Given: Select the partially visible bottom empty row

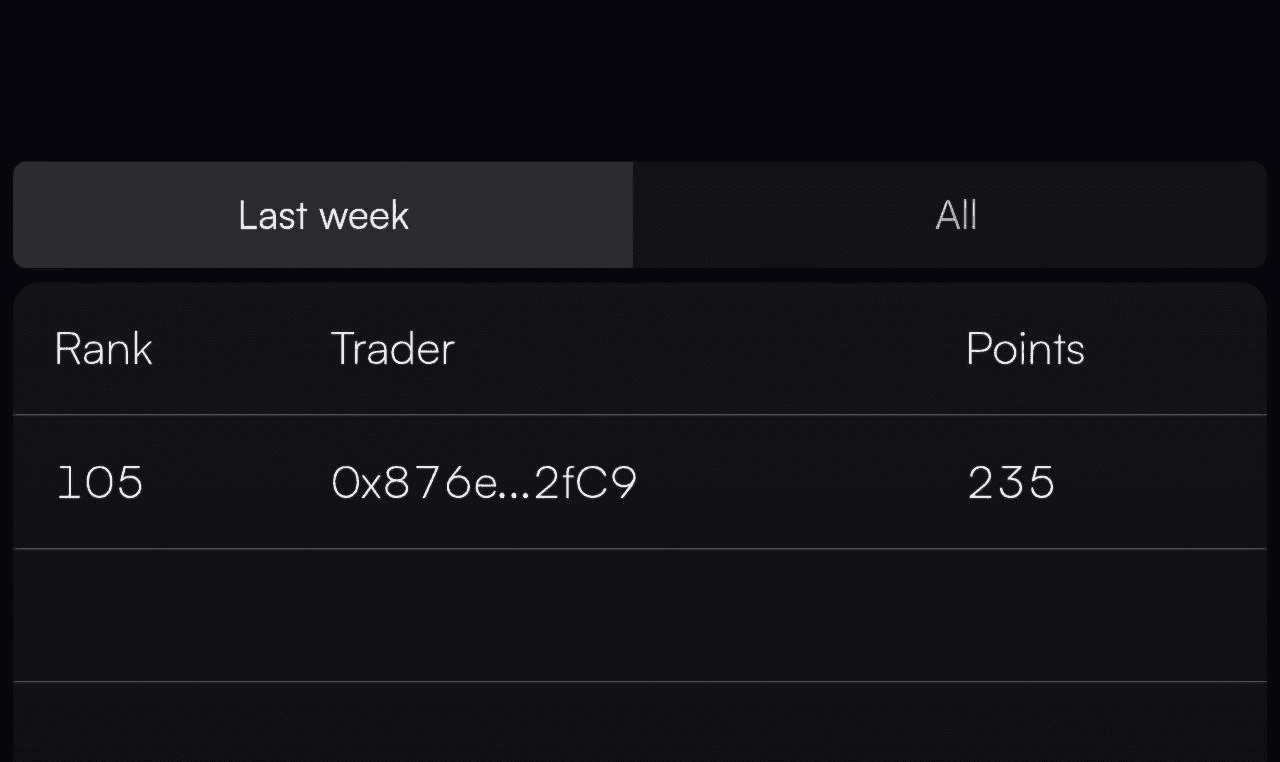Looking at the screenshot, I should 640,722.
